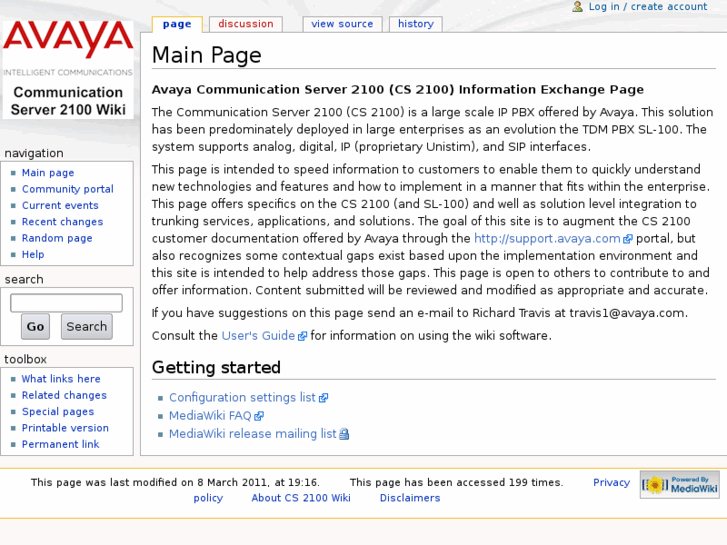Open Printable version link
Screen dimensions: 727x545
coord(65,428)
